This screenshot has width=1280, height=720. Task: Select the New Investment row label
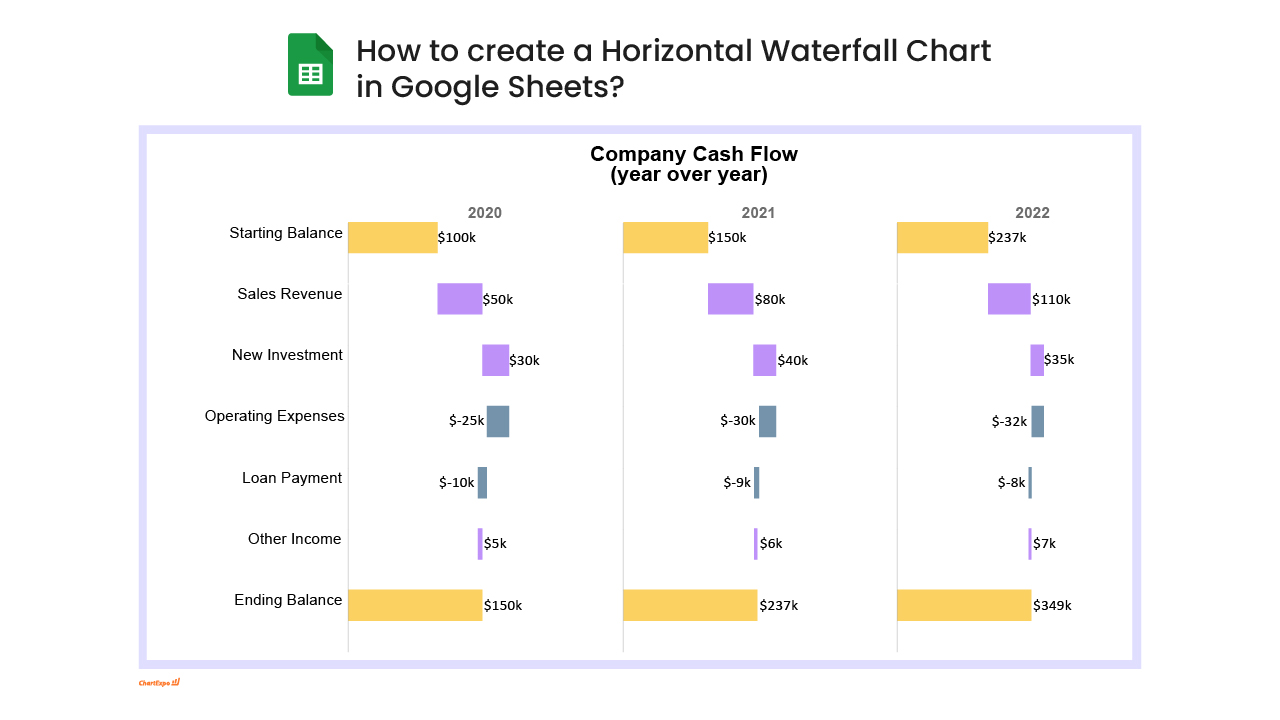click(287, 355)
